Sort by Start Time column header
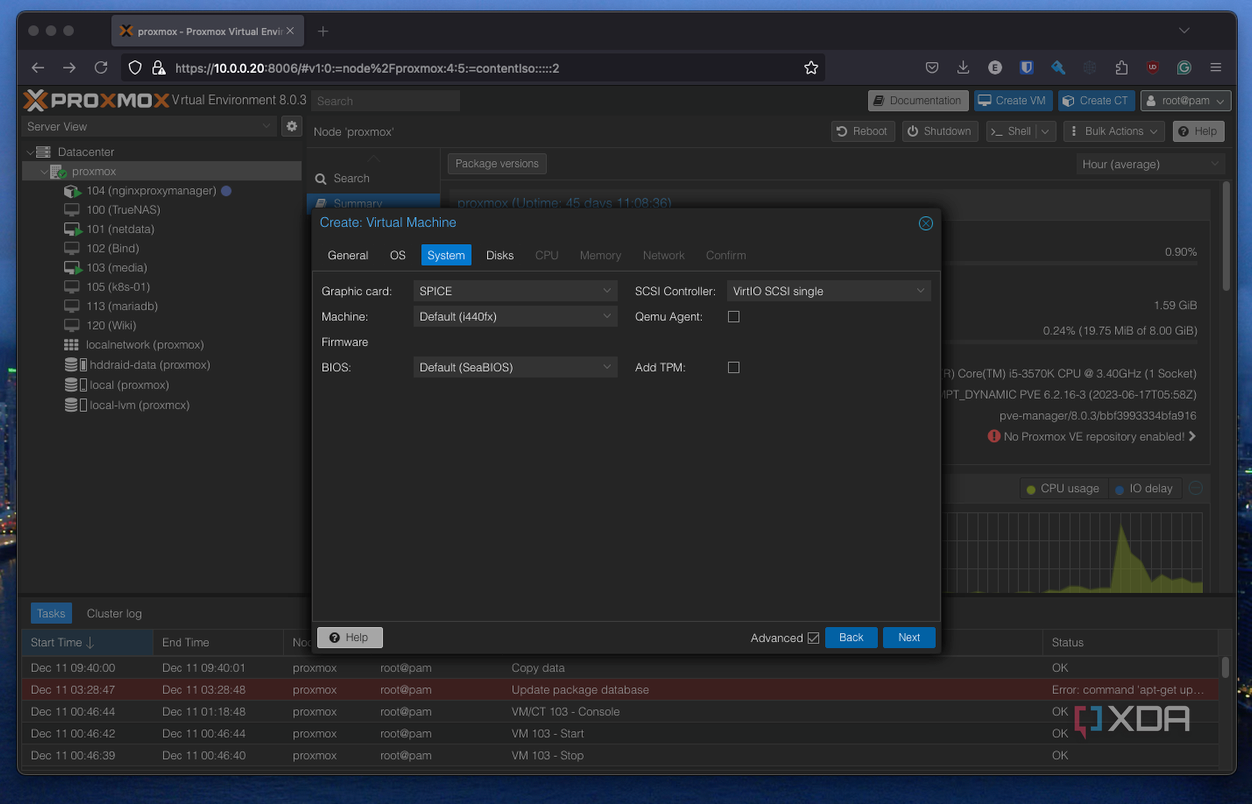Screen dimensions: 1252x804 pyautogui.click(x=88, y=642)
